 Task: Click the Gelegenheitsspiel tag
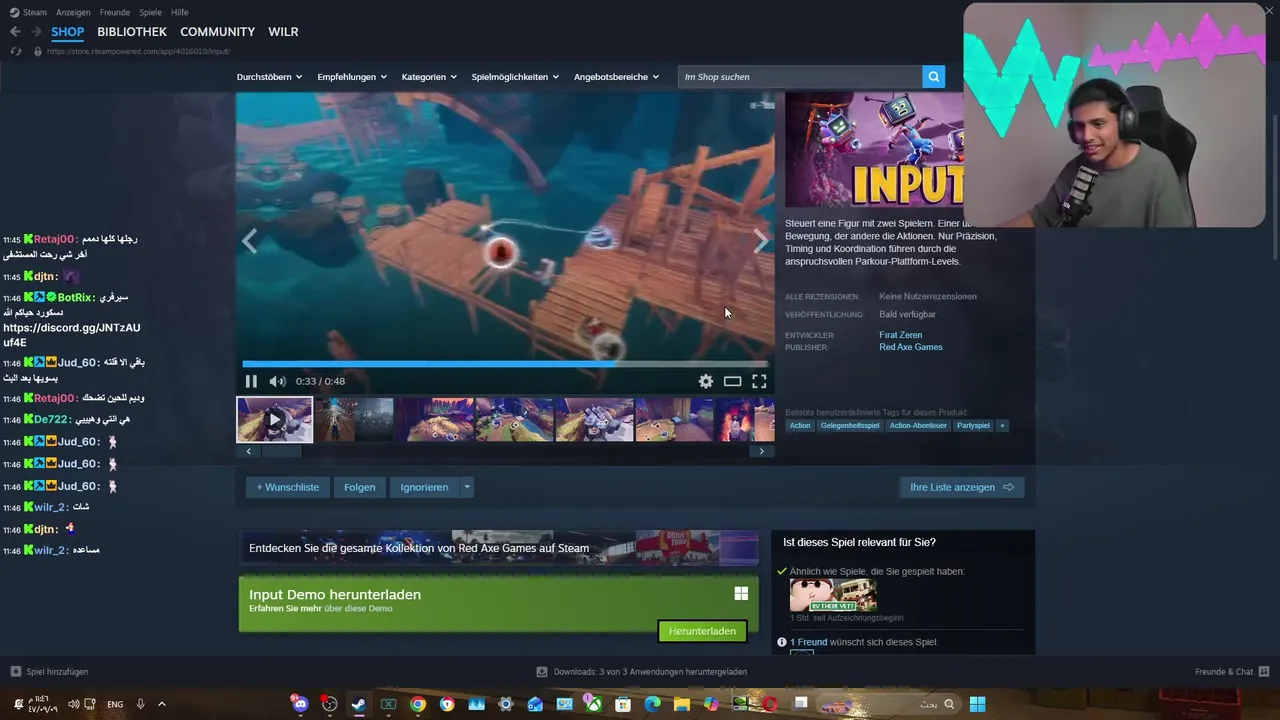coord(850,426)
